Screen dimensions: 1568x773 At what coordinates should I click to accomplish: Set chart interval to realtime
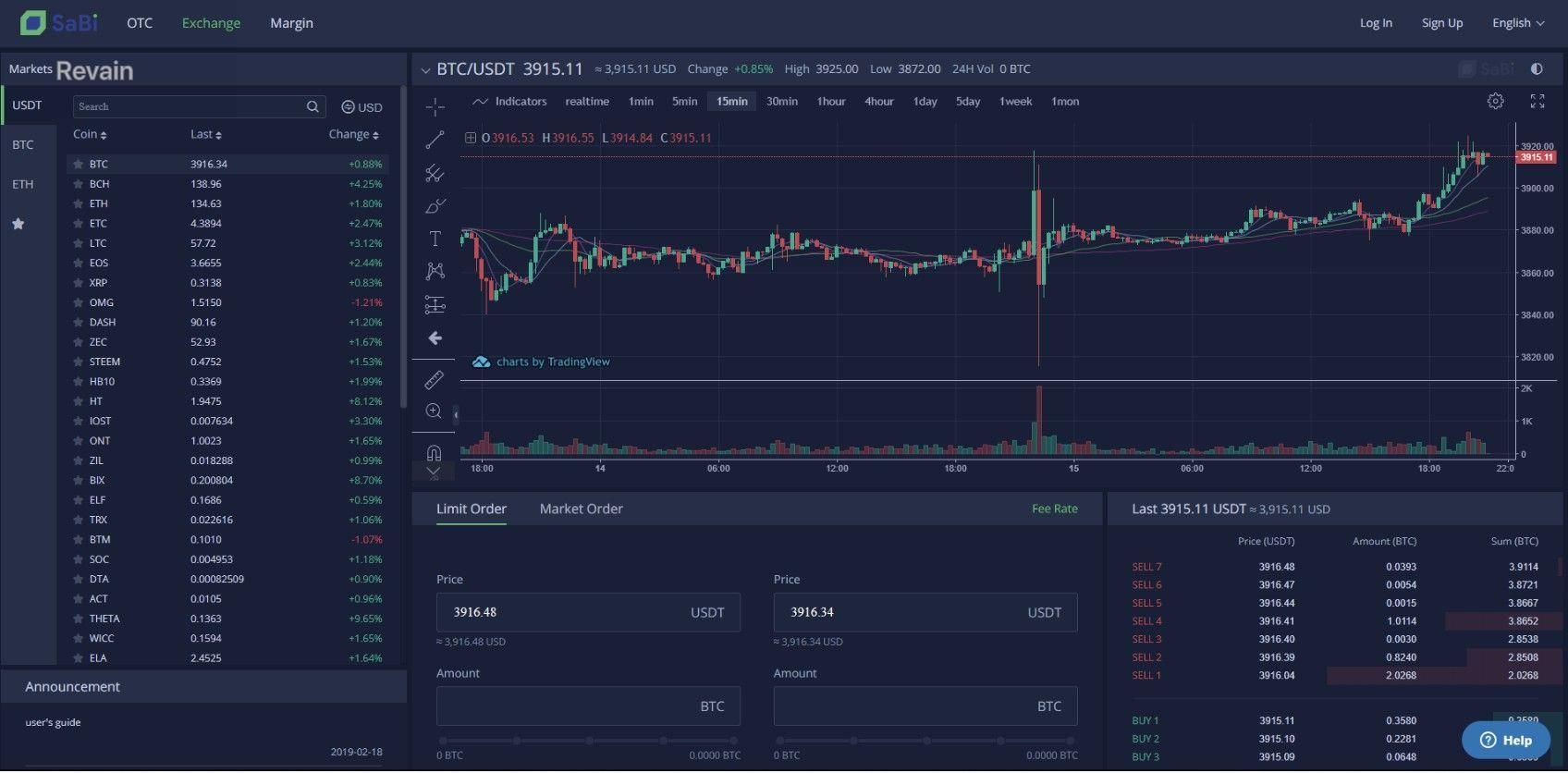click(x=587, y=102)
